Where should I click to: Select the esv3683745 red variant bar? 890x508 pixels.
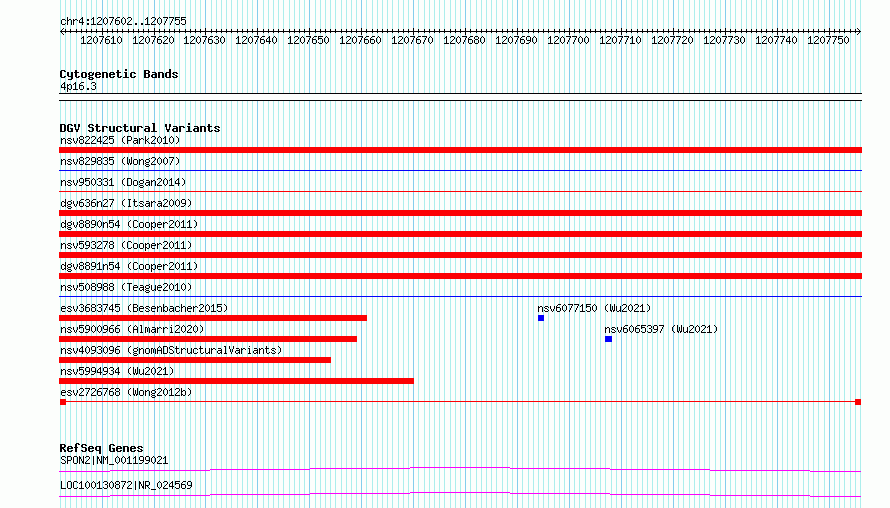coord(213,318)
